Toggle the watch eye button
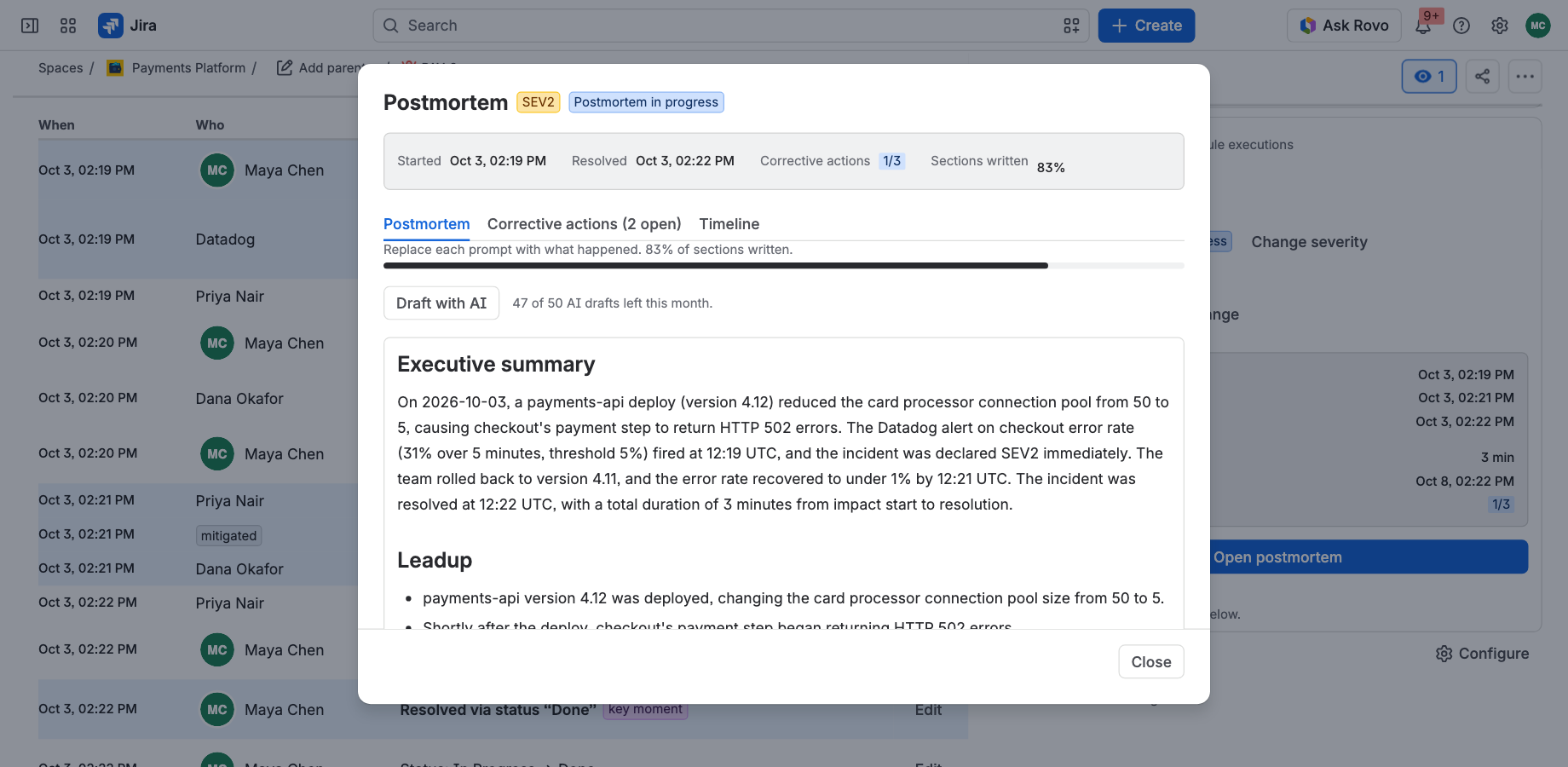This screenshot has height=767, width=1568. tap(1429, 77)
